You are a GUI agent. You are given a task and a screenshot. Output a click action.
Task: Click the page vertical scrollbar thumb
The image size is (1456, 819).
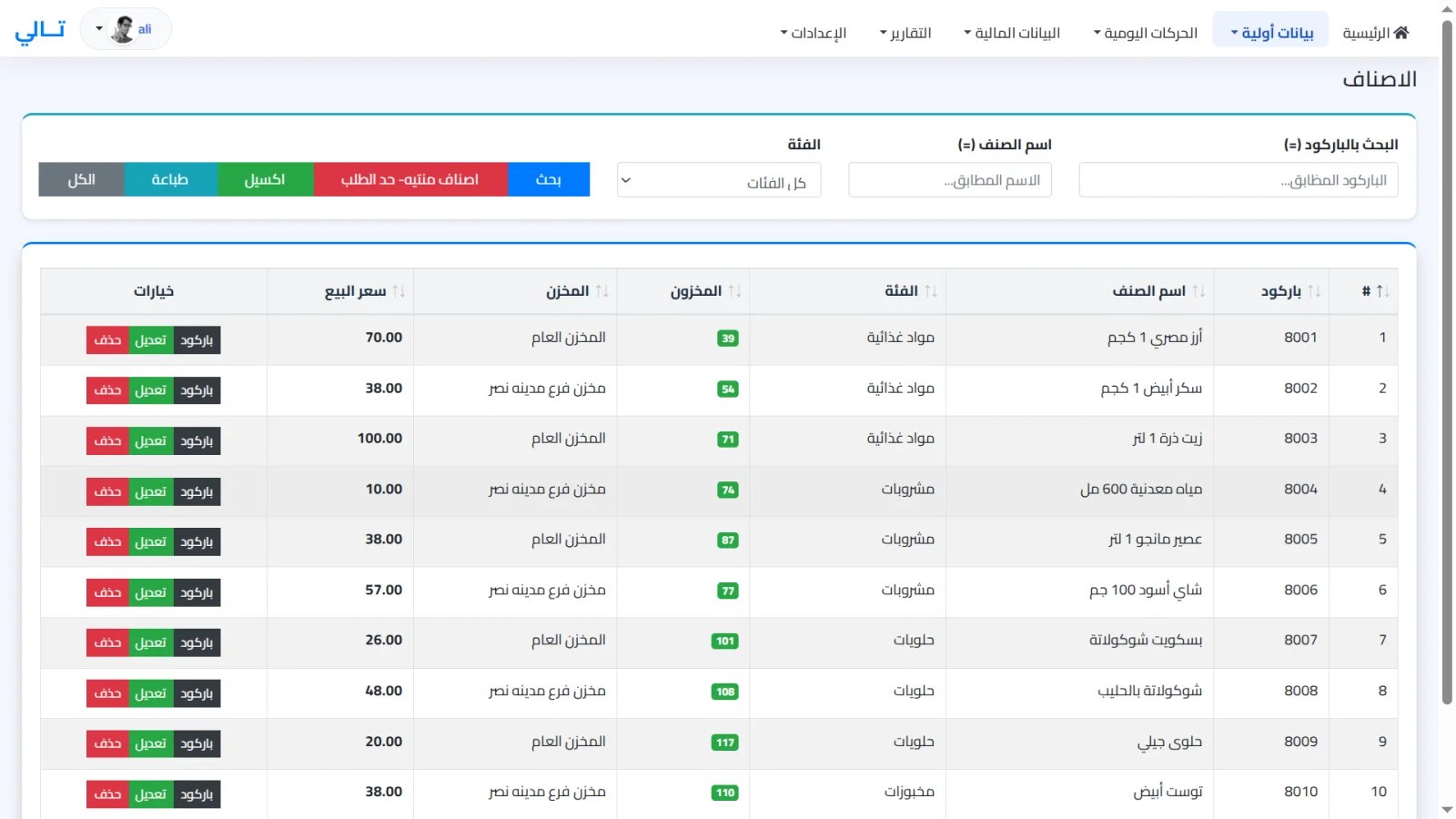coord(1447,362)
